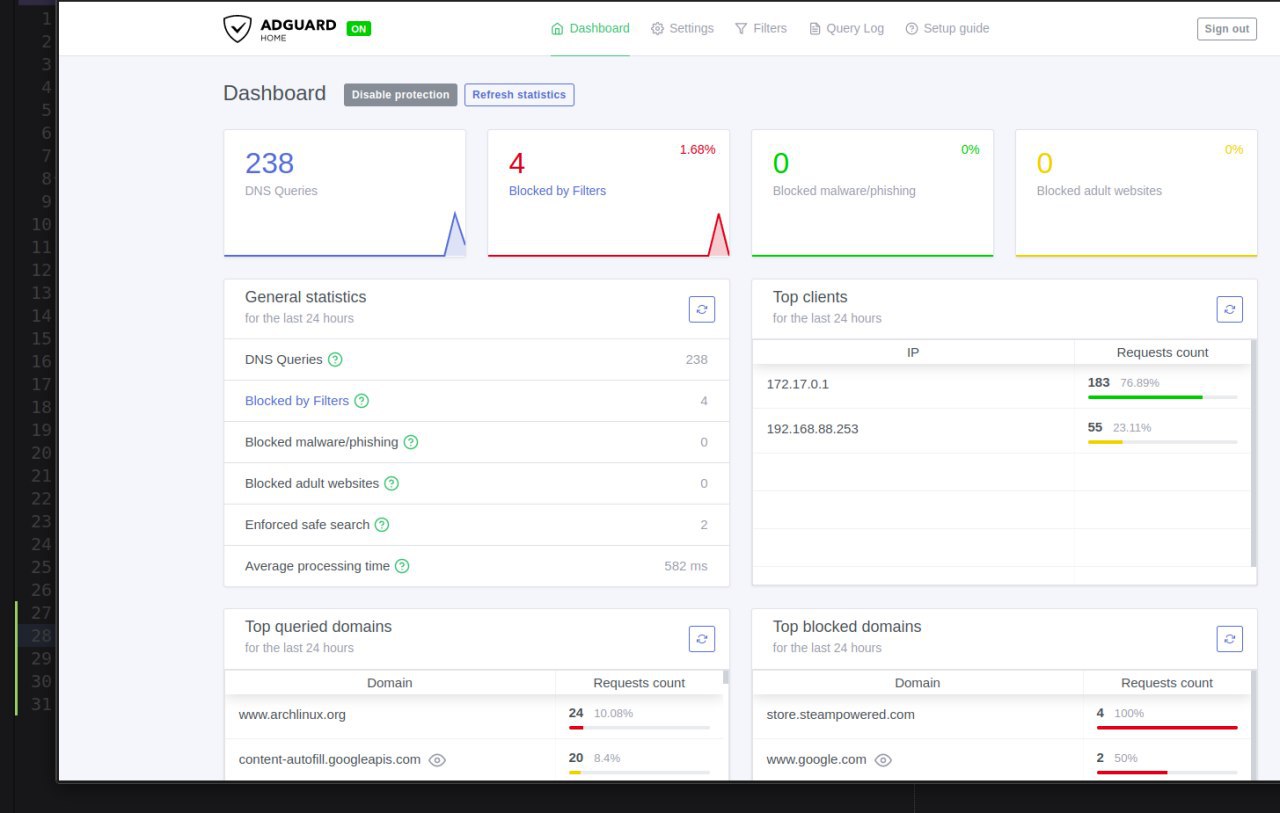Click www.archlinux.org domain row

tap(474, 716)
